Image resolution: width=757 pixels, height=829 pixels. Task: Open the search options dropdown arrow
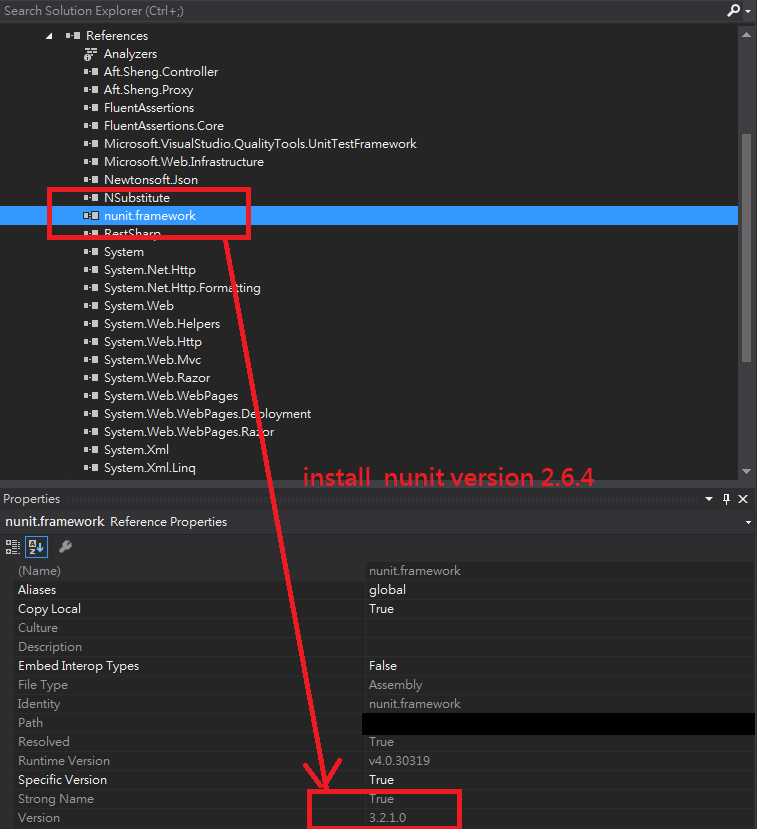[x=748, y=11]
